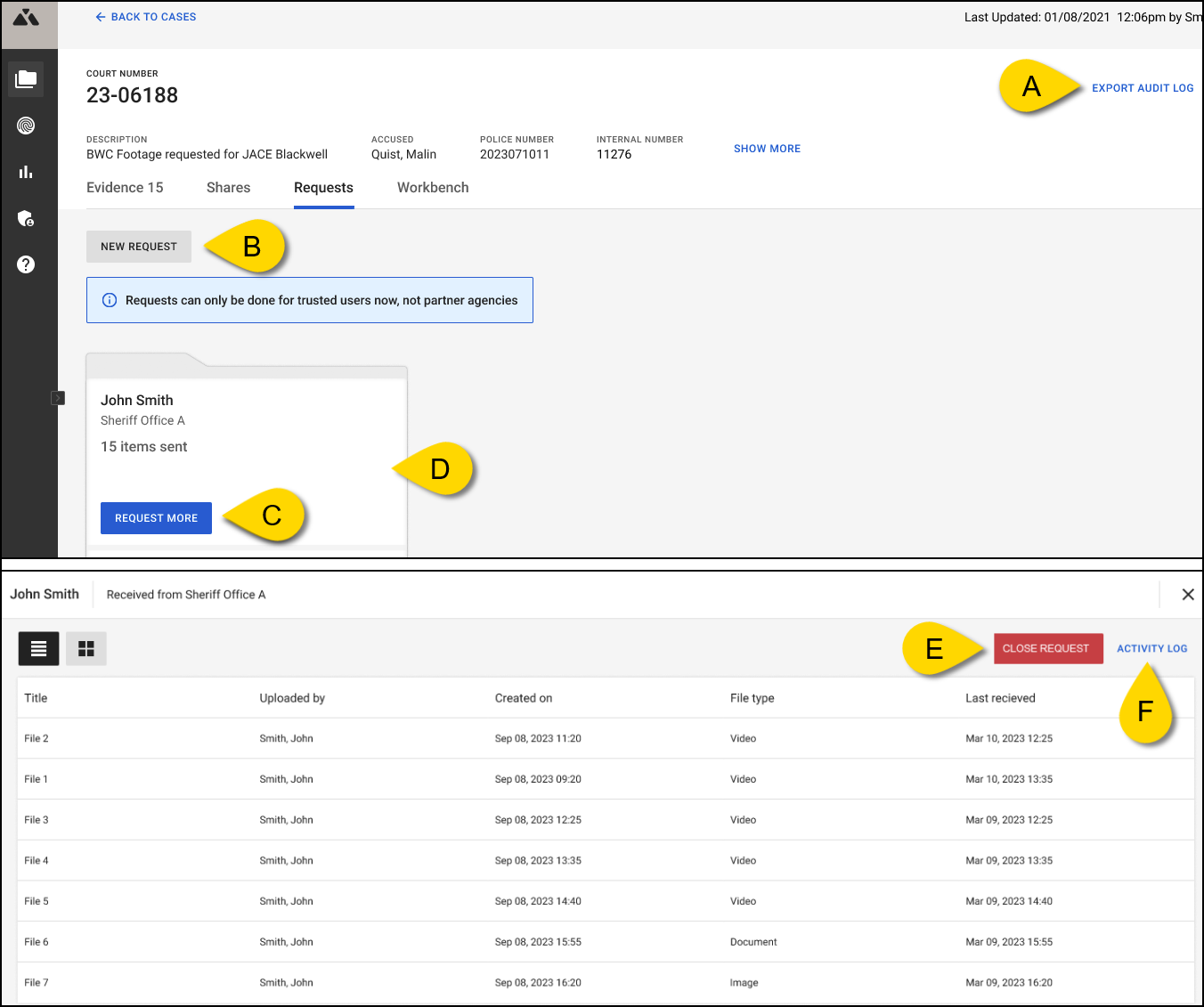Select the fingerprint icon in the sidebar
Image resolution: width=1204 pixels, height=1007 pixels.
tap(26, 125)
